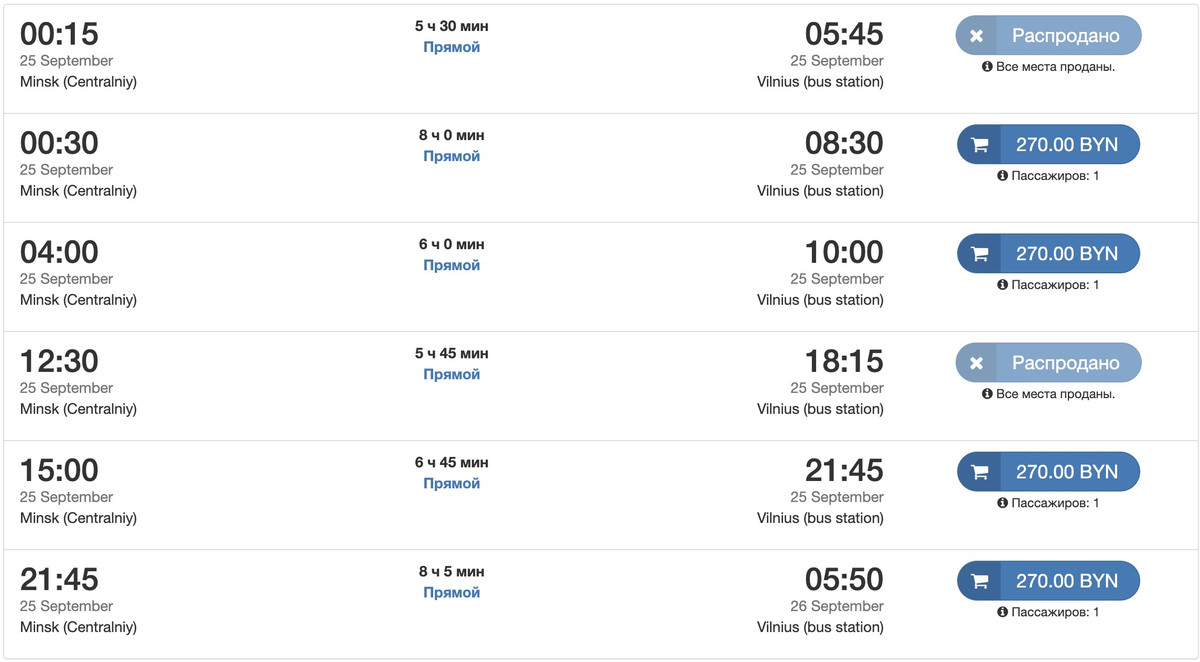Buy the 270.00 BYN ticket departing 04:00
This screenshot has width=1200, height=662.
1066,254
